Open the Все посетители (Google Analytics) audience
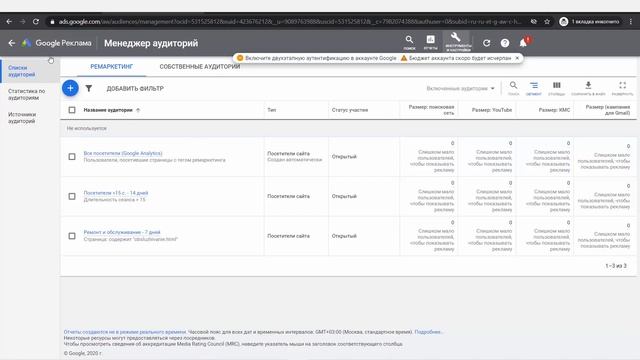This screenshot has height=360, width=640. pyautogui.click(x=123, y=153)
